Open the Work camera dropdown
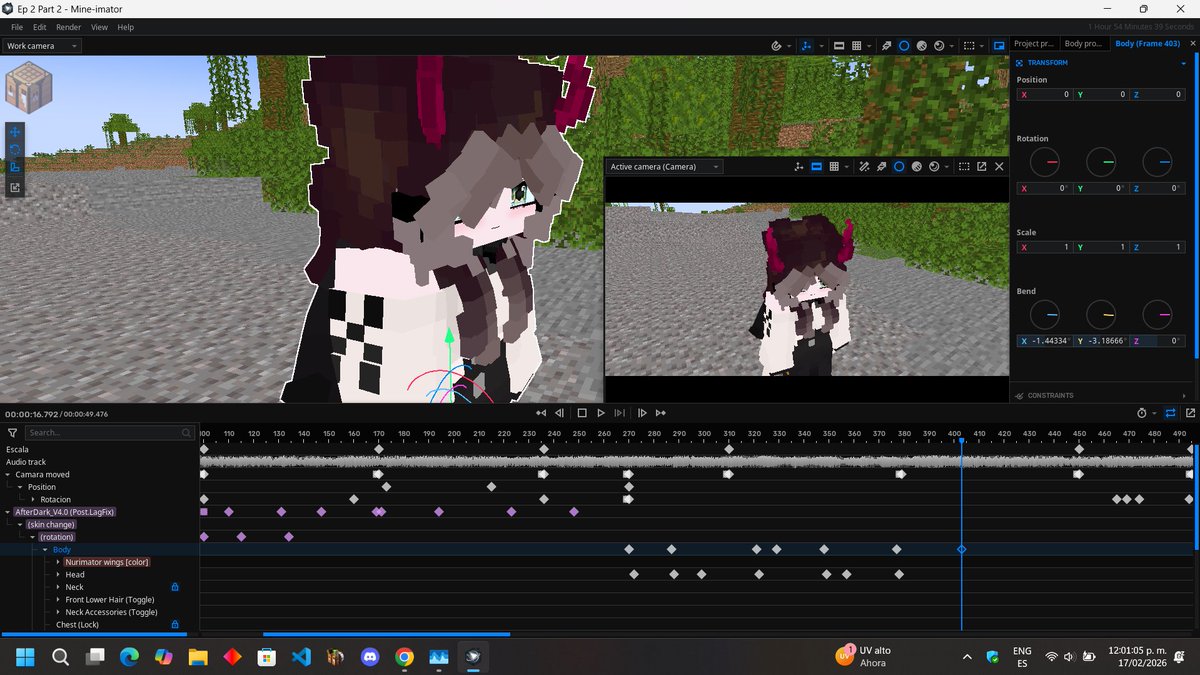This screenshot has width=1200, height=675. (x=42, y=46)
